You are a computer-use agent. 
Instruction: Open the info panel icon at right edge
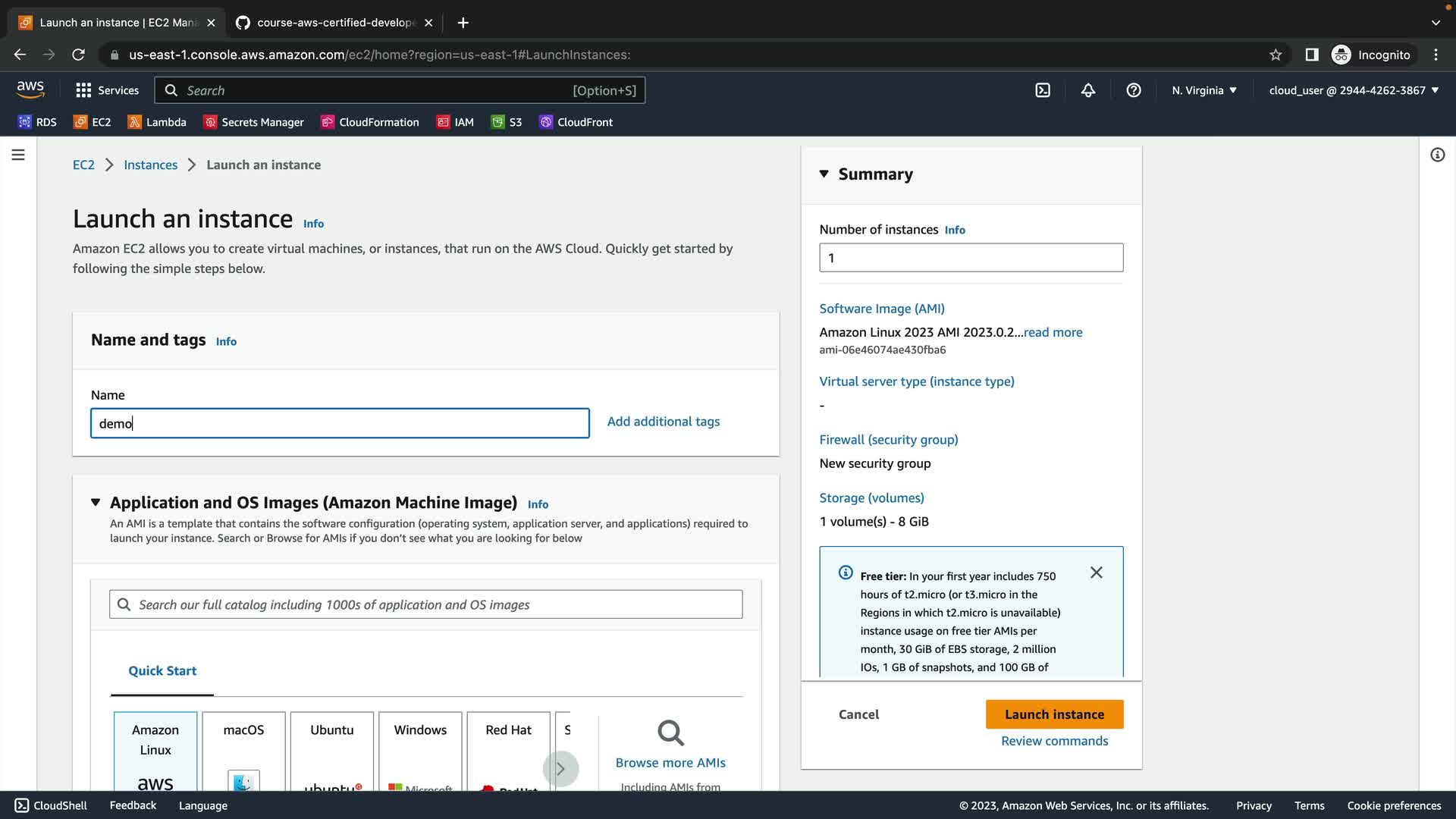[1437, 155]
